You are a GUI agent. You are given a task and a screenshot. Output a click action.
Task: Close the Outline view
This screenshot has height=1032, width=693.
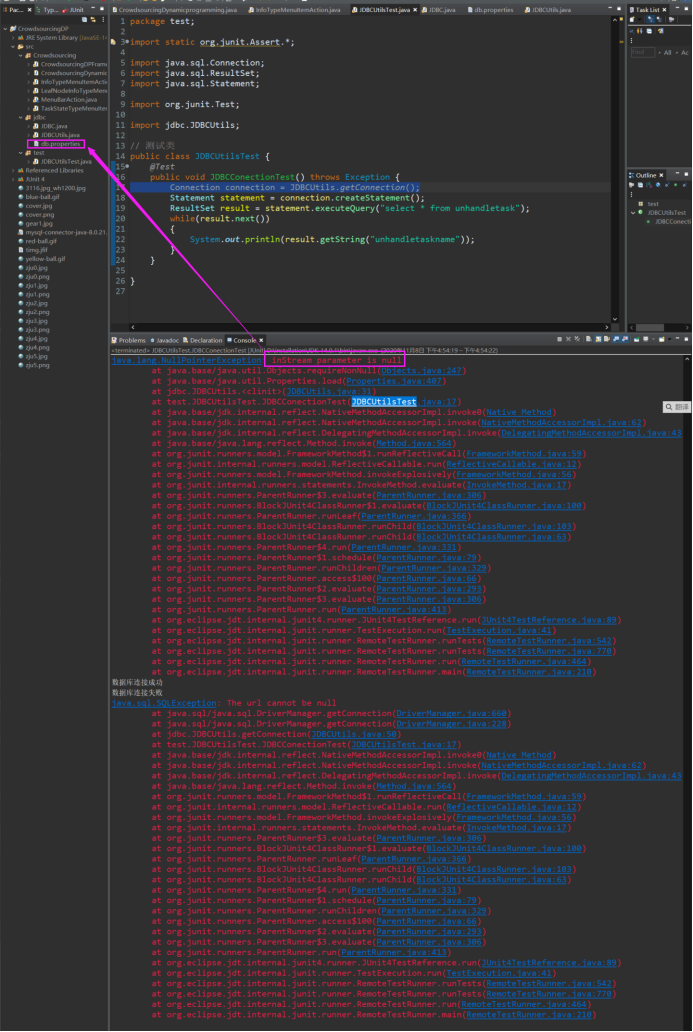point(661,175)
